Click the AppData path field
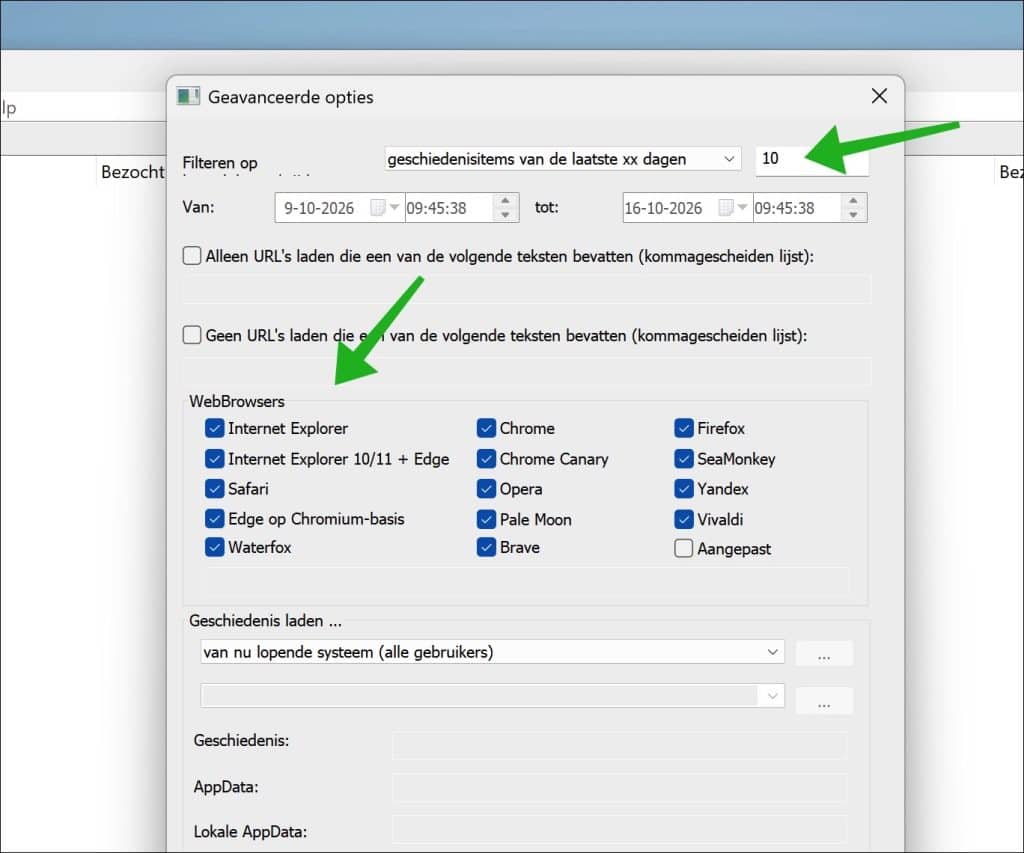 [620, 788]
